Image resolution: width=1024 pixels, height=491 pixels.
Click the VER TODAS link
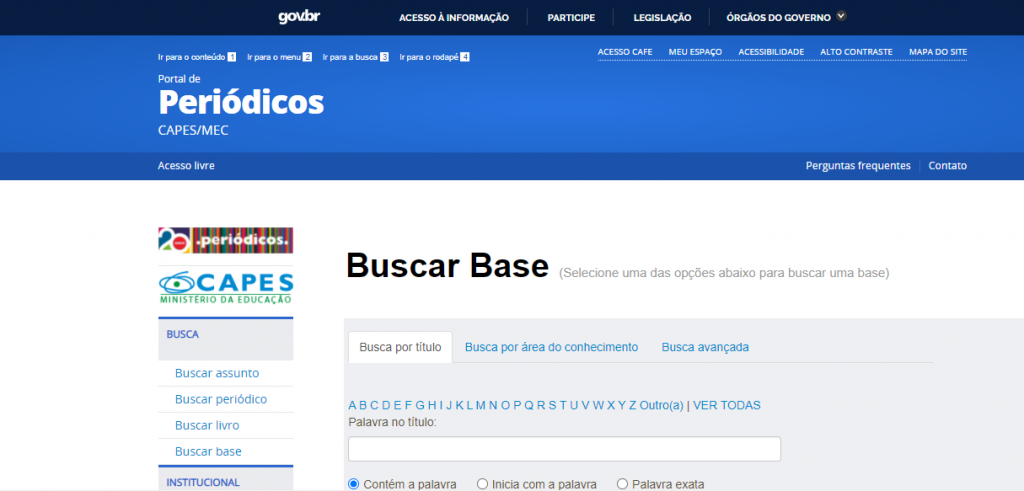tap(727, 405)
